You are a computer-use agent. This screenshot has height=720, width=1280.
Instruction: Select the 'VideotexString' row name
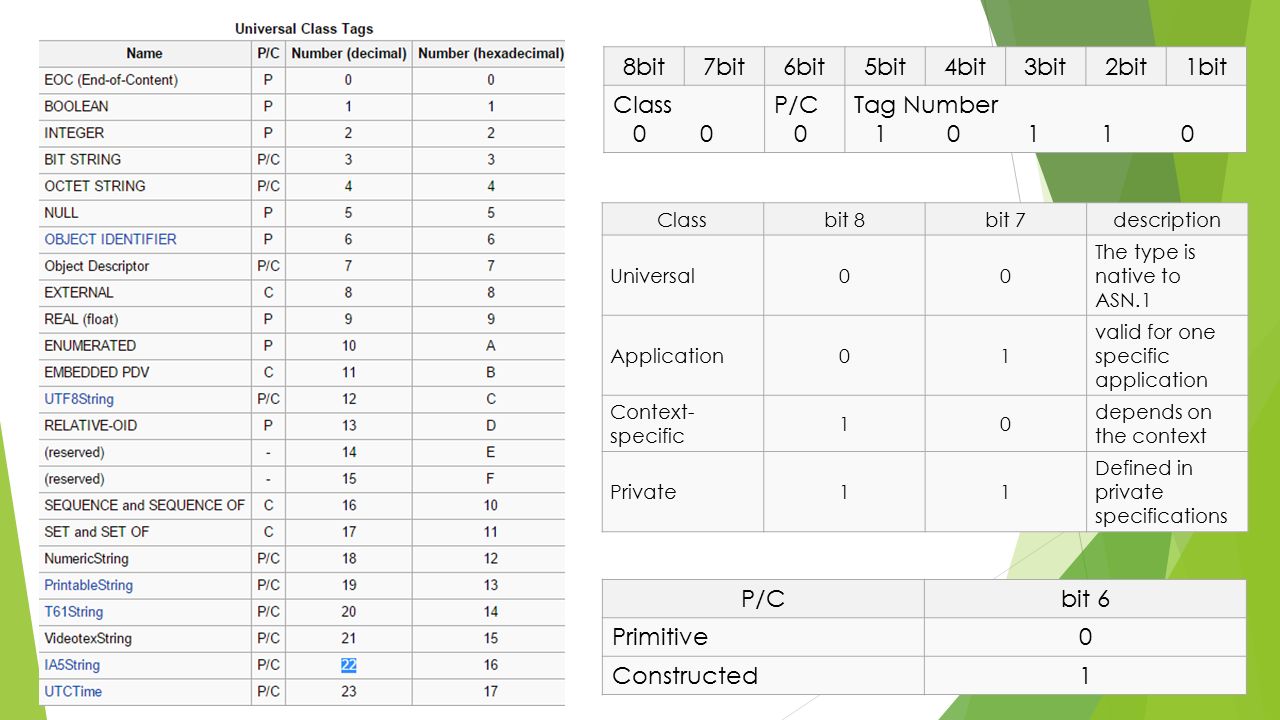click(88, 638)
